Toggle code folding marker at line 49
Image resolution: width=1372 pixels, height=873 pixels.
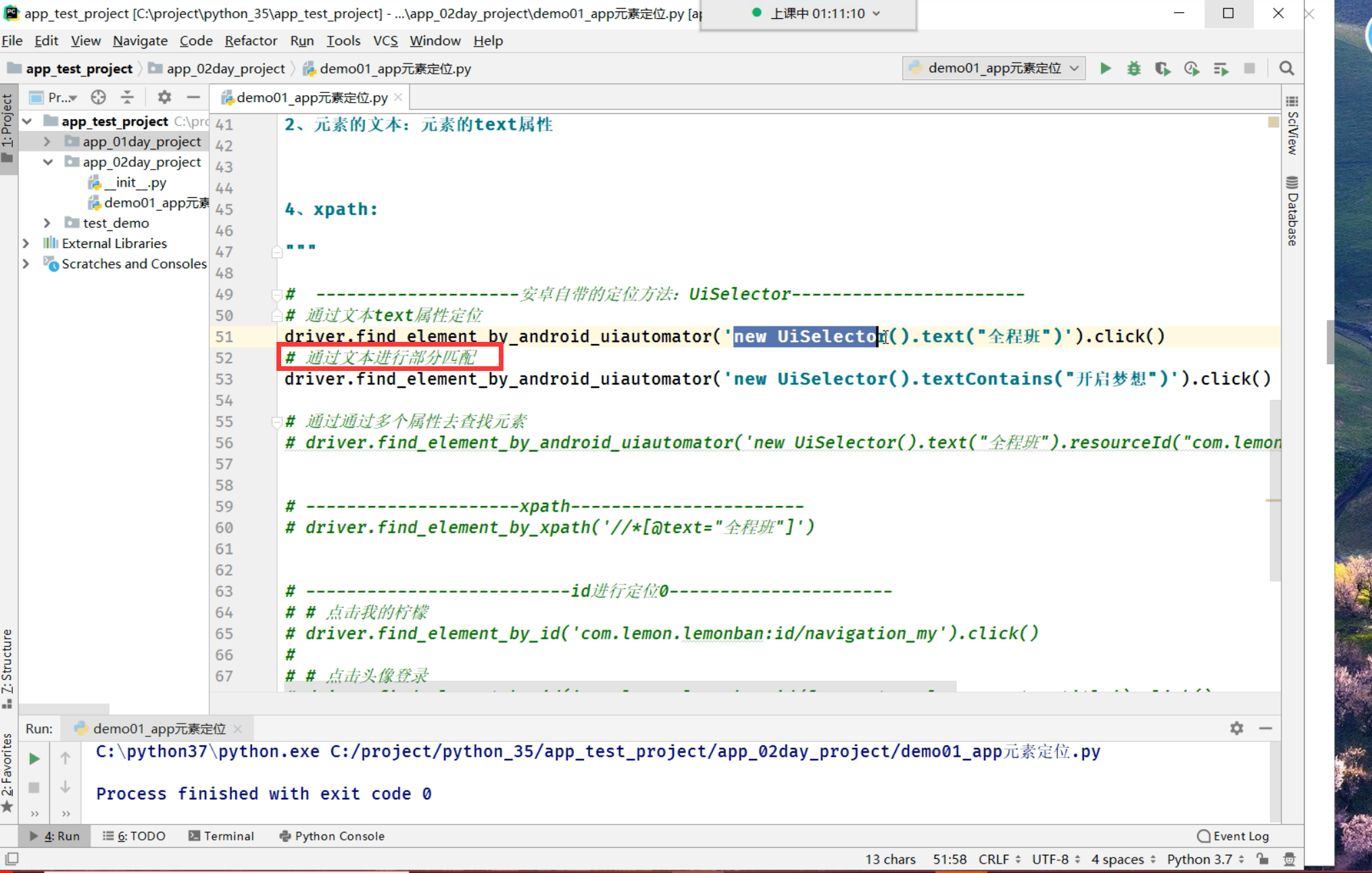coord(276,295)
